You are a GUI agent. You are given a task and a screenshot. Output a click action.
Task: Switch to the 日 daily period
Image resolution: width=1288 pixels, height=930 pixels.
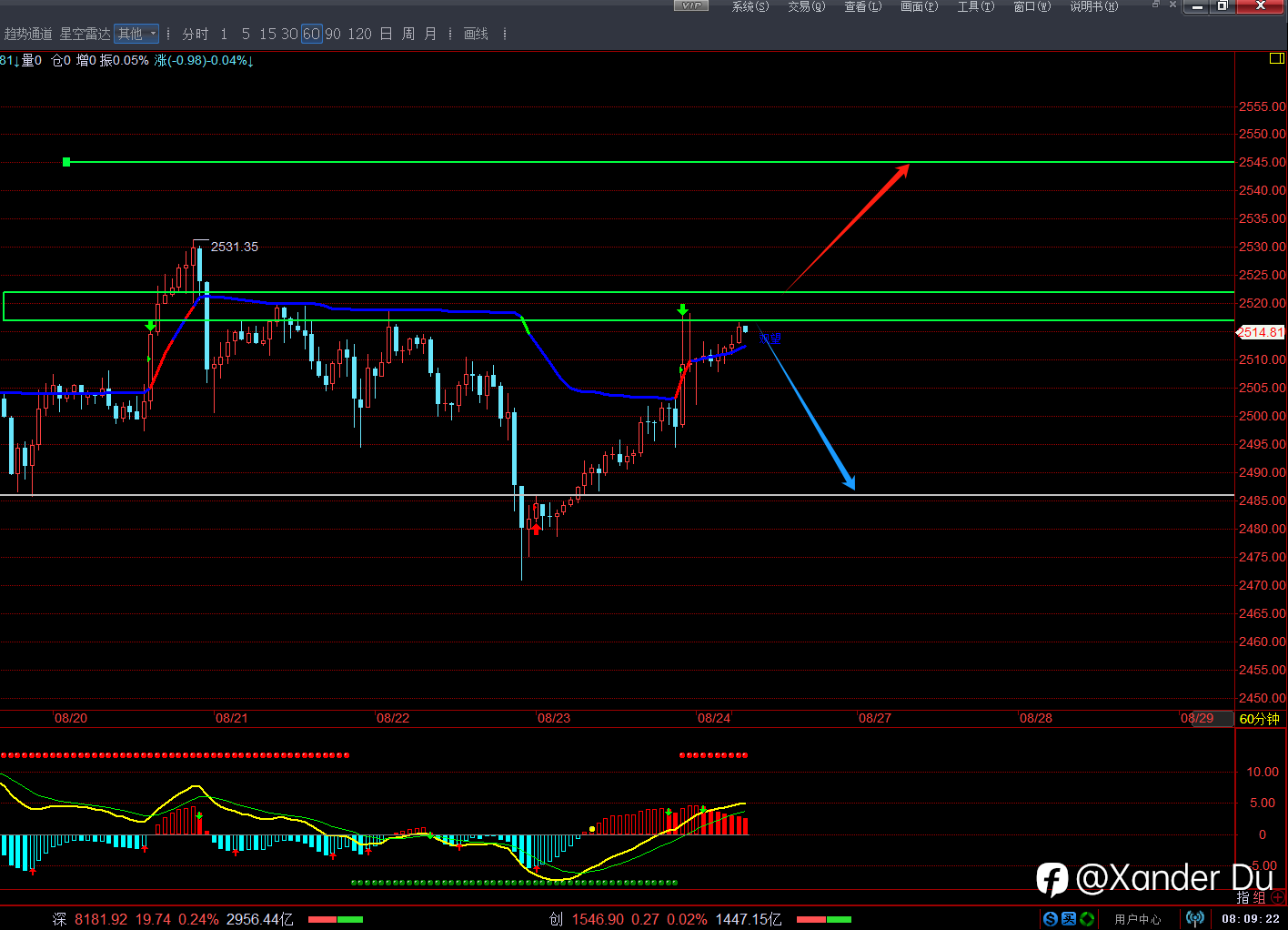pyautogui.click(x=386, y=34)
